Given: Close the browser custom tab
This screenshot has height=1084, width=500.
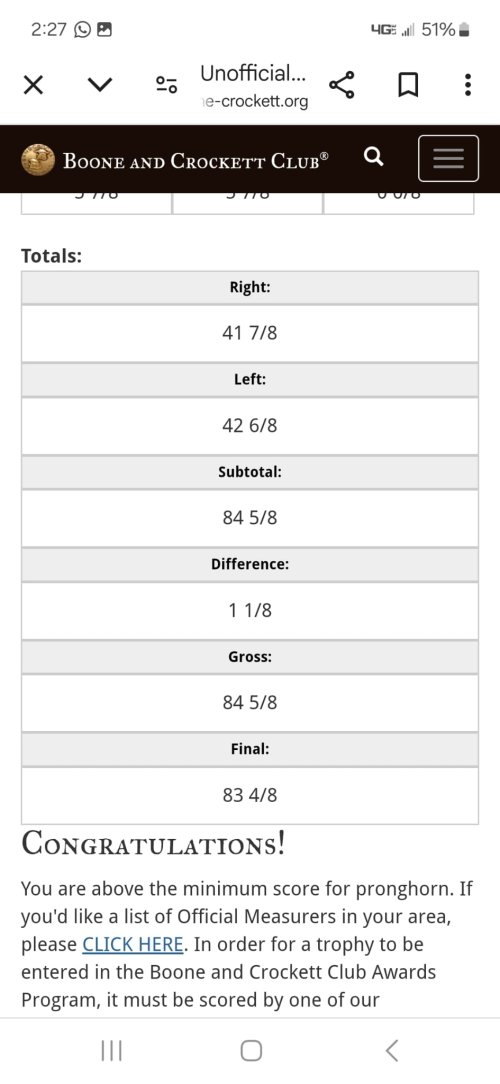Looking at the screenshot, I should click(x=33, y=85).
